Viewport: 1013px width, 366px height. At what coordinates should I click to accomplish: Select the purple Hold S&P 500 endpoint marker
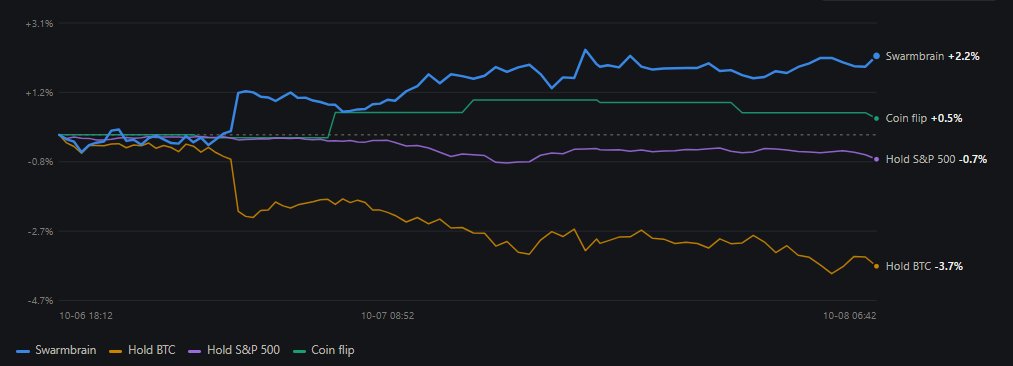[x=876, y=159]
